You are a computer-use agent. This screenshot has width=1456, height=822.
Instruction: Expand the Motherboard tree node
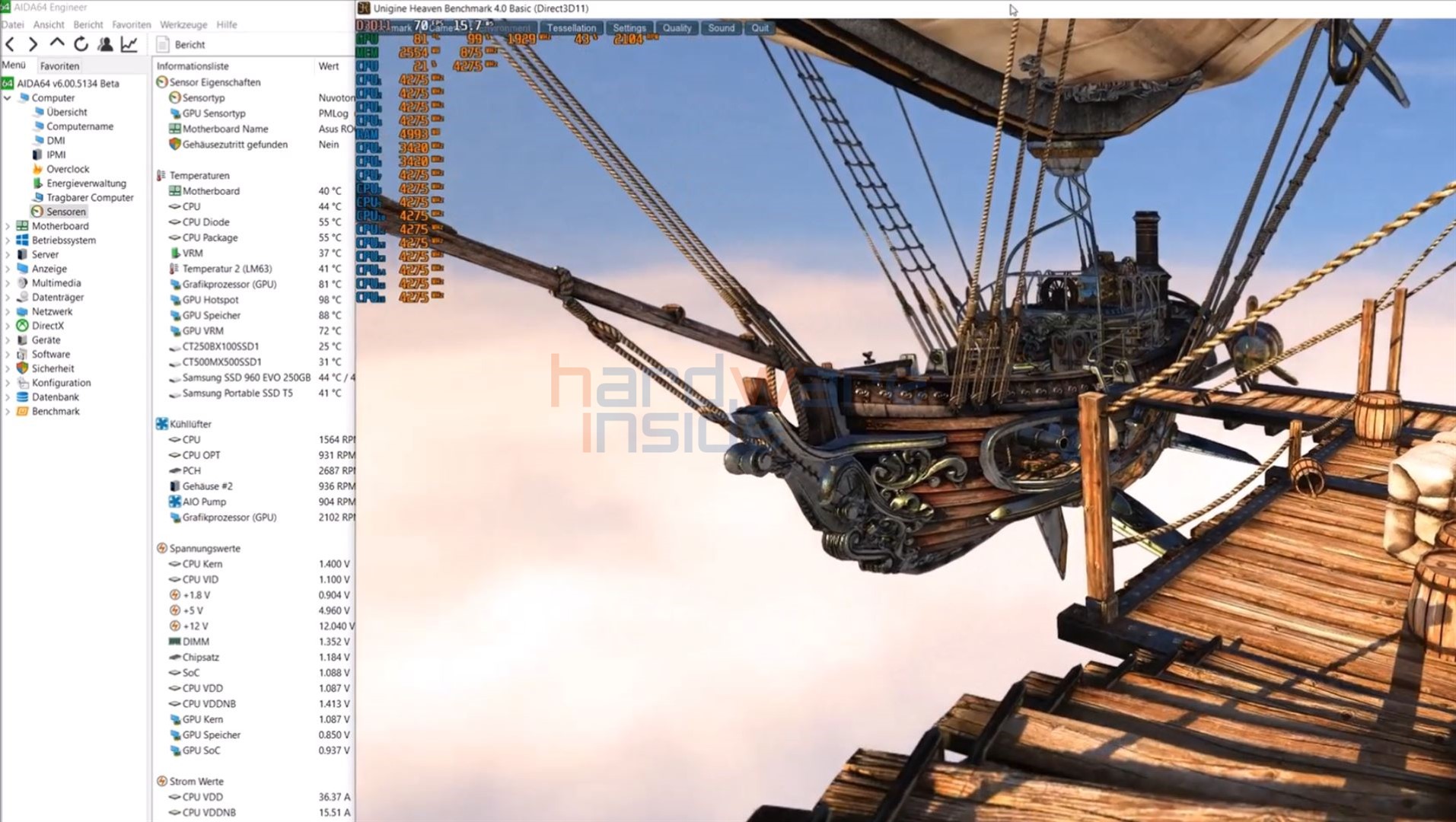pos(8,226)
